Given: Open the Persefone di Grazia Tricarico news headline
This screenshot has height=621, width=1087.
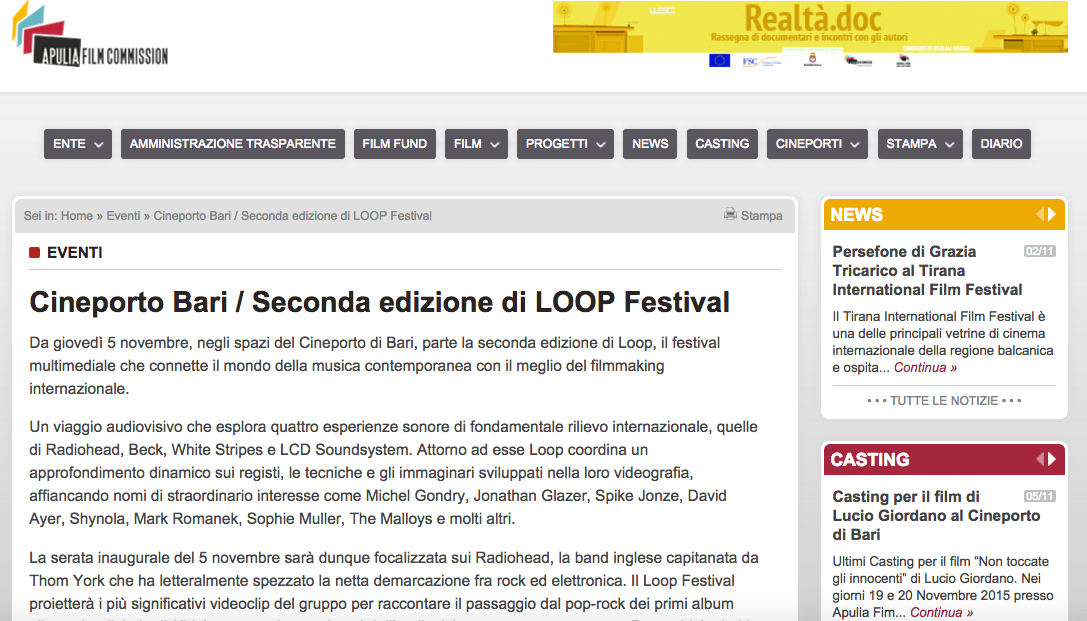Looking at the screenshot, I should coord(927,270).
